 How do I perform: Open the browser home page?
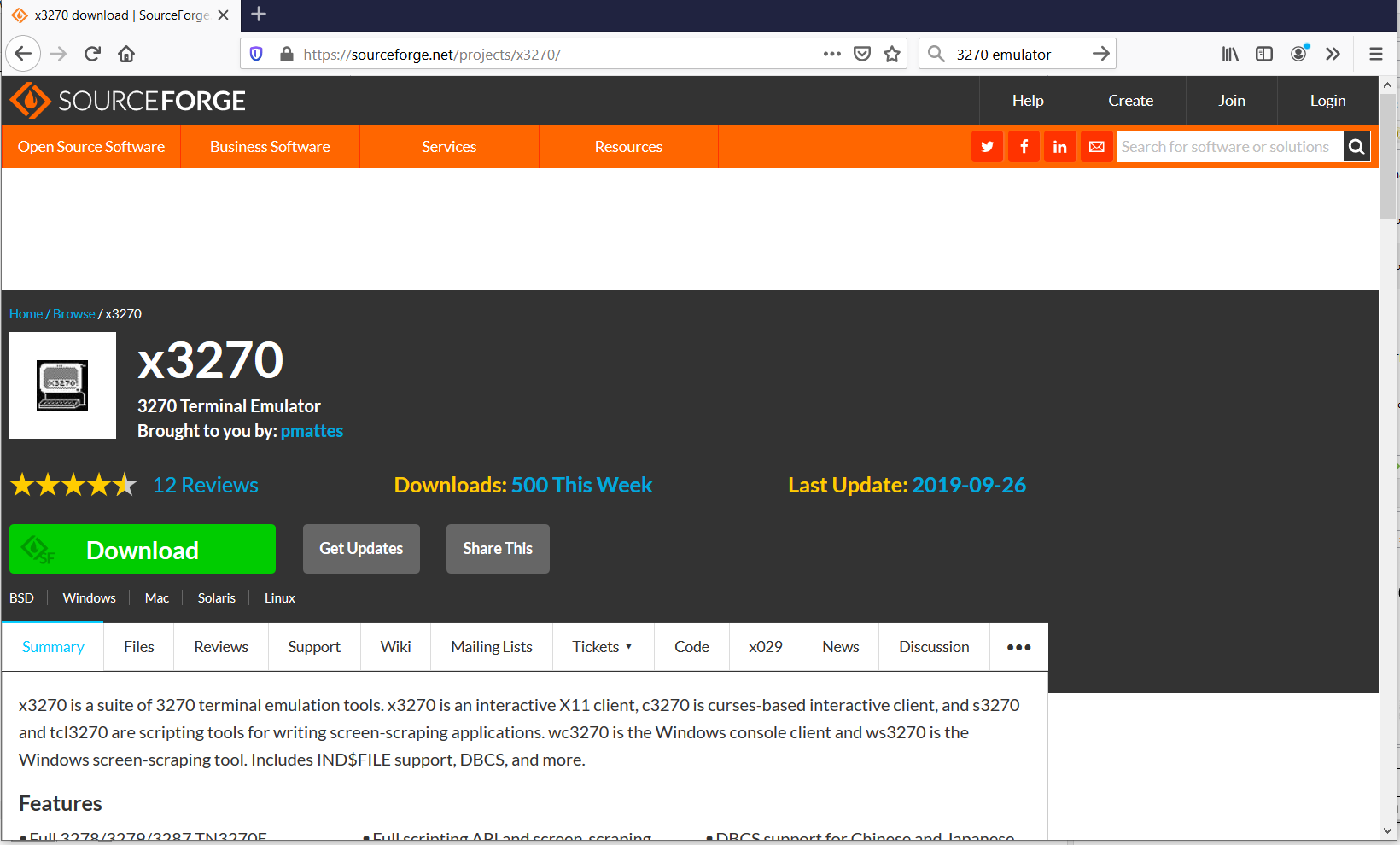click(126, 54)
